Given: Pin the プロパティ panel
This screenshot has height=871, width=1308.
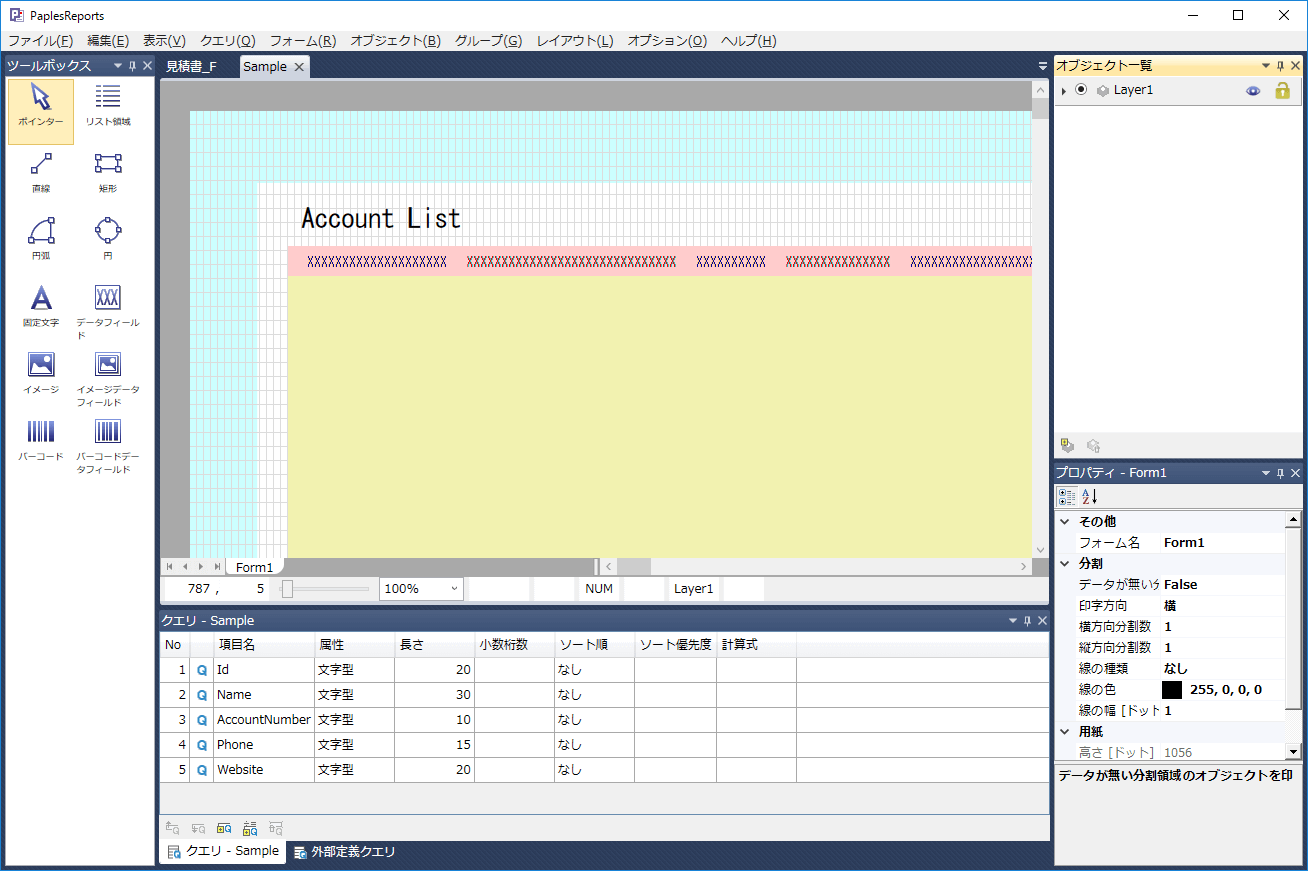Looking at the screenshot, I should [x=1280, y=473].
